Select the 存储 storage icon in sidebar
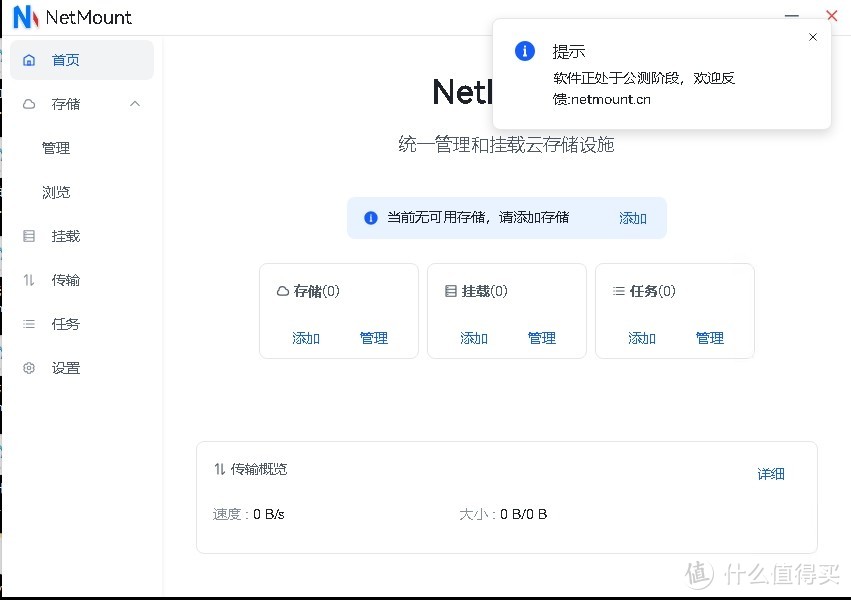851x600 pixels. [29, 103]
